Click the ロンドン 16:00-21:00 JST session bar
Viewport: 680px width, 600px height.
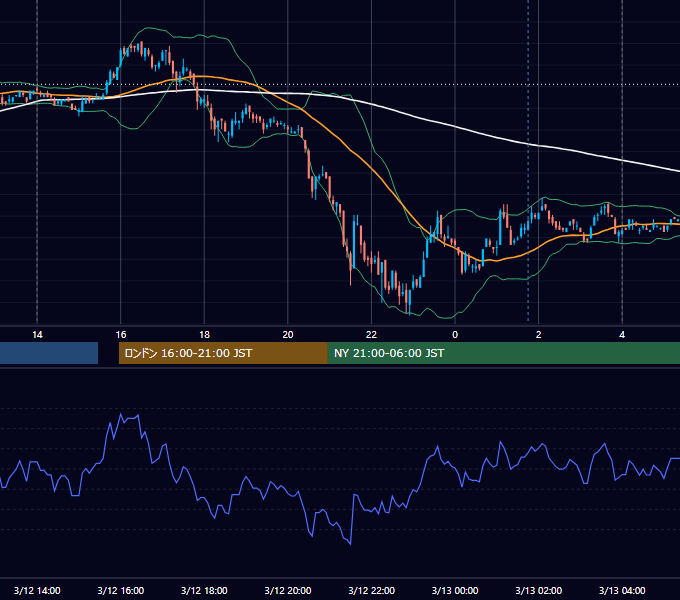point(223,353)
